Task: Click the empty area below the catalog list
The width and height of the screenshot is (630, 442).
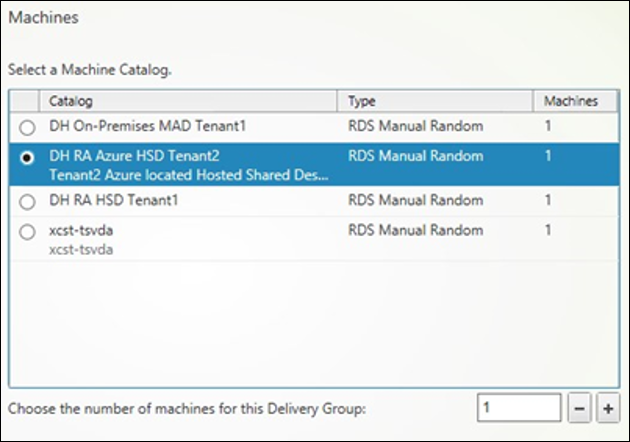Action: pos(310,320)
